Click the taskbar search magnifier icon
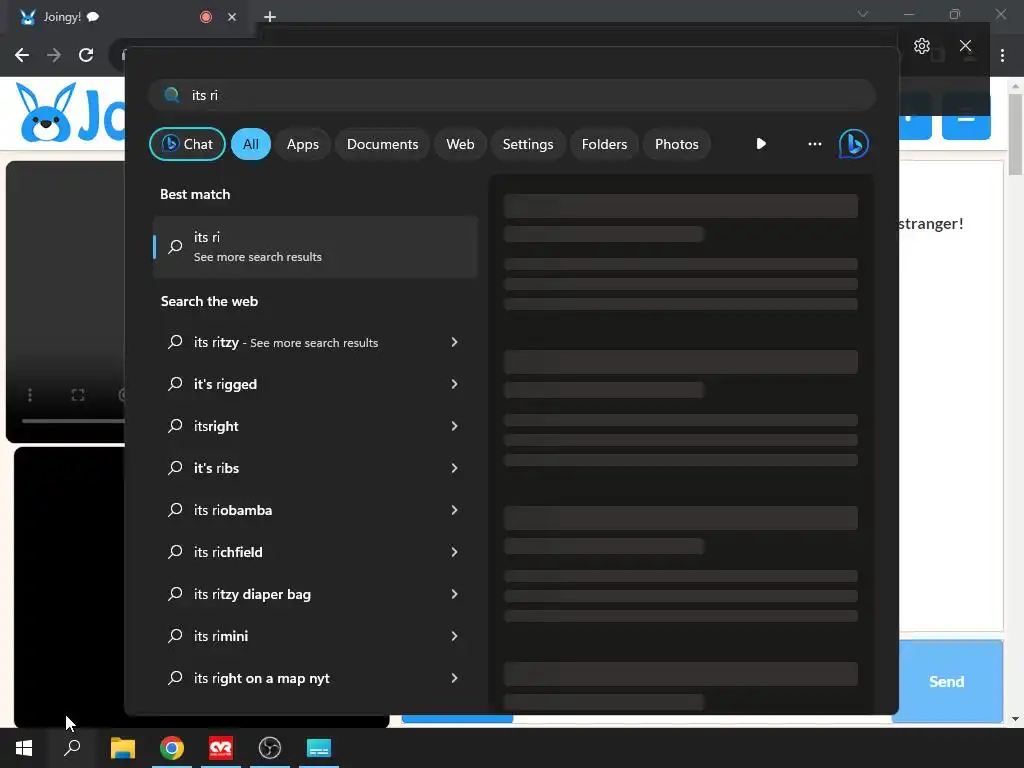 [72, 748]
